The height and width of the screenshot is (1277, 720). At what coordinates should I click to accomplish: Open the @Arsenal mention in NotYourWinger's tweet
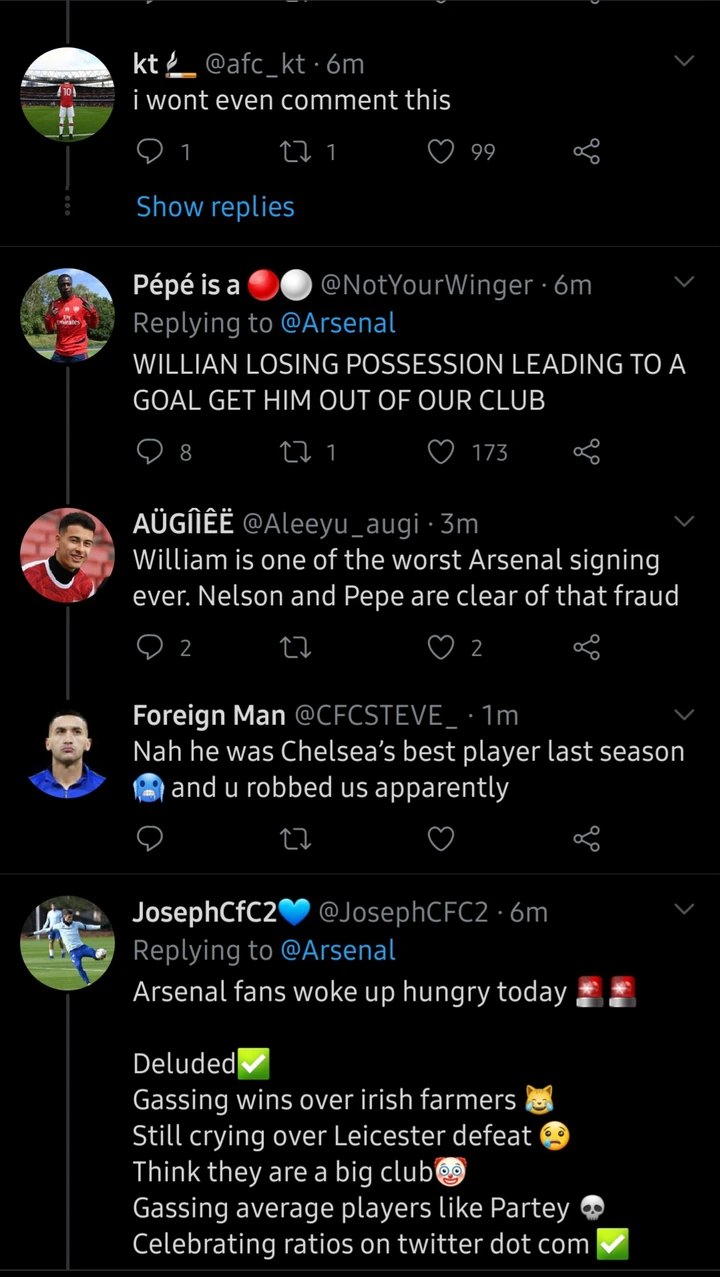point(338,323)
